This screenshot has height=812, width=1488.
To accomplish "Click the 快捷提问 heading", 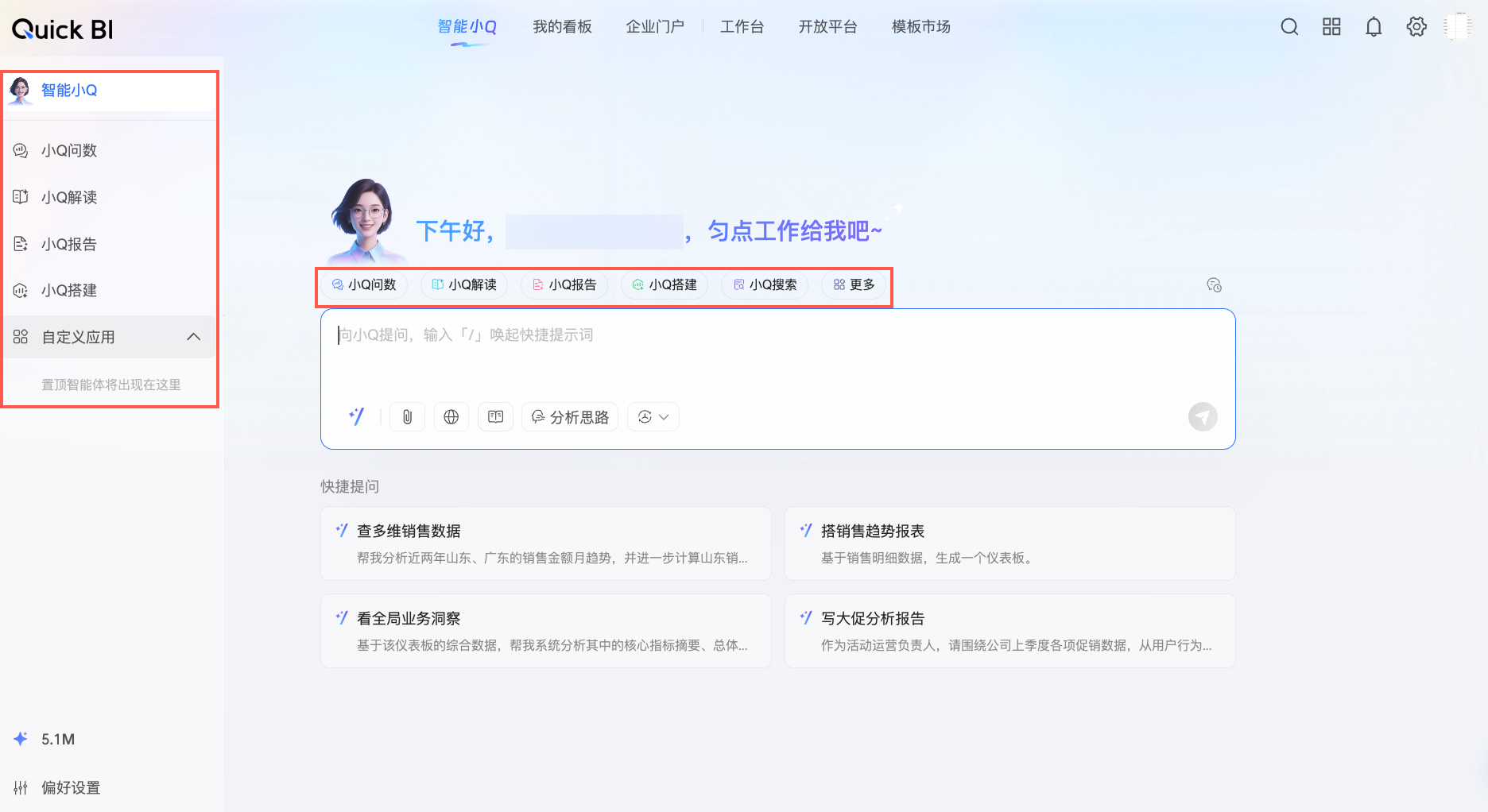I will 350,486.
